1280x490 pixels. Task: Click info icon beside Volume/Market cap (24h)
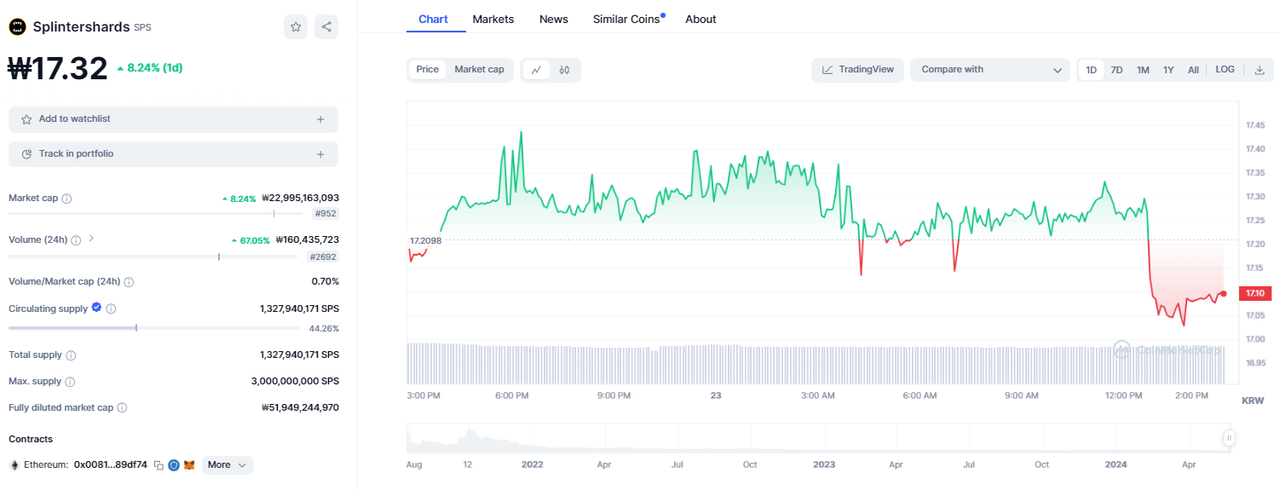pyautogui.click(x=129, y=282)
